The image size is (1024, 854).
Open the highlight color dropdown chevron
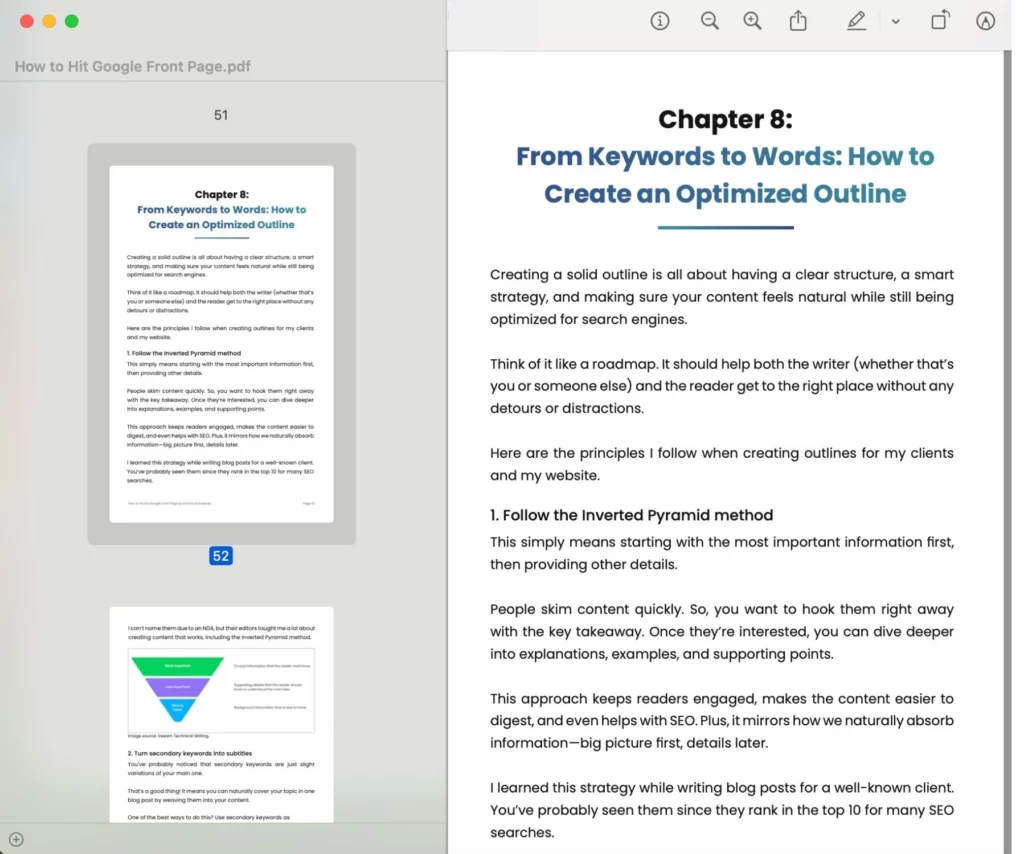click(896, 21)
